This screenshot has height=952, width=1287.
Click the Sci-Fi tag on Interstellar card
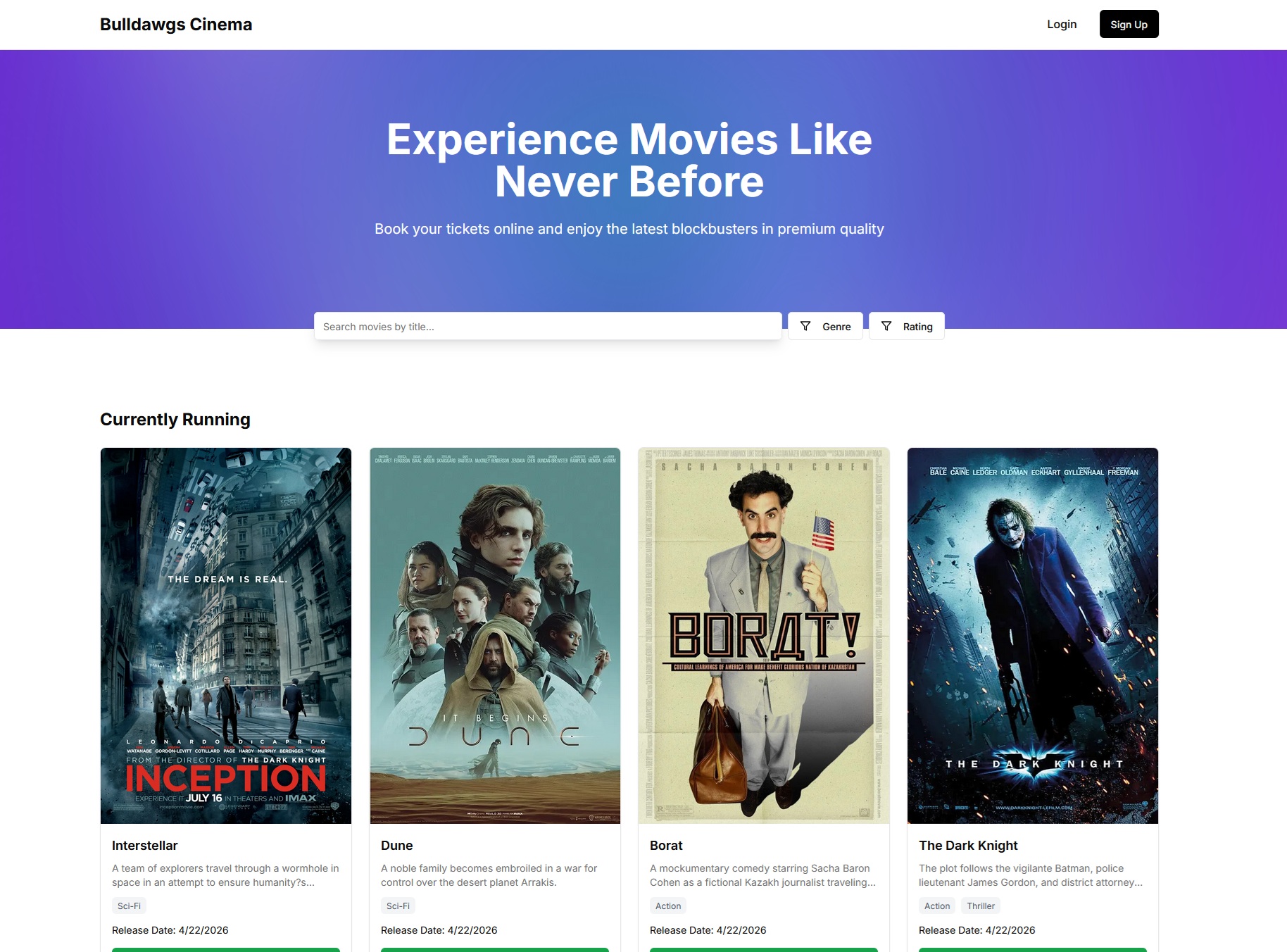[129, 906]
